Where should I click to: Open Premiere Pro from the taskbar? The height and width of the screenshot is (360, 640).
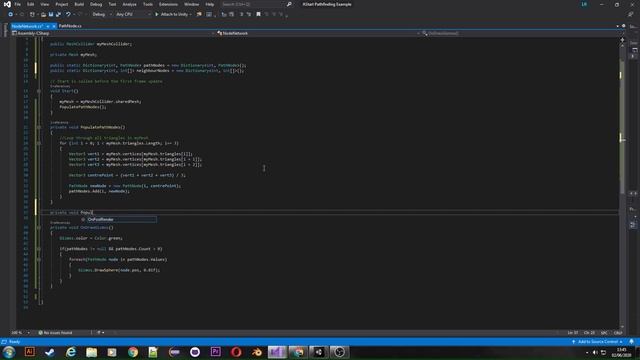[216, 352]
